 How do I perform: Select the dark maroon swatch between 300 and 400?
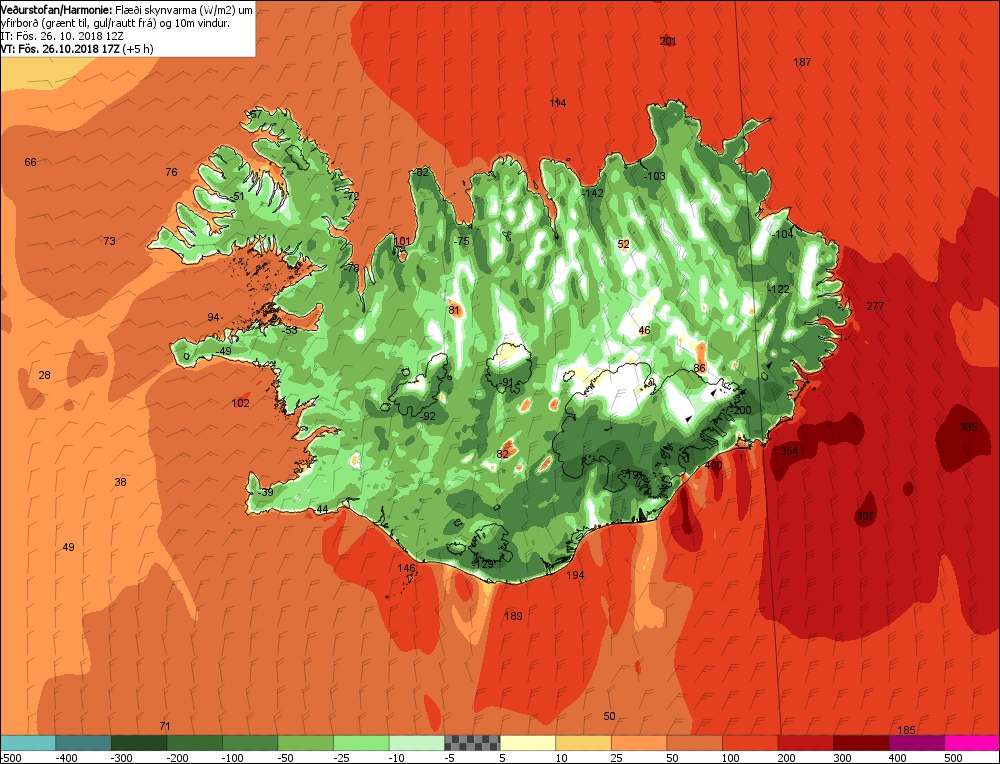[860, 743]
